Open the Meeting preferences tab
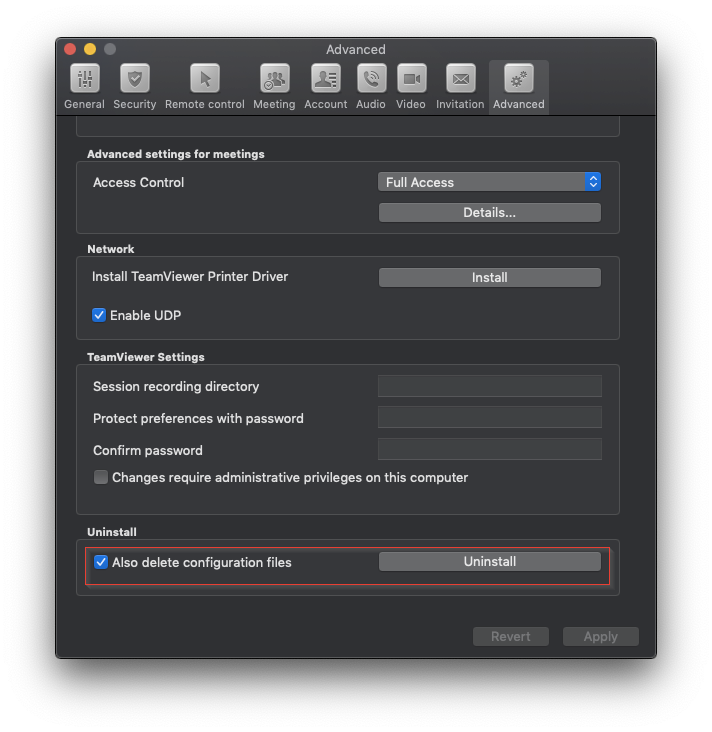This screenshot has width=712, height=732. [x=274, y=87]
